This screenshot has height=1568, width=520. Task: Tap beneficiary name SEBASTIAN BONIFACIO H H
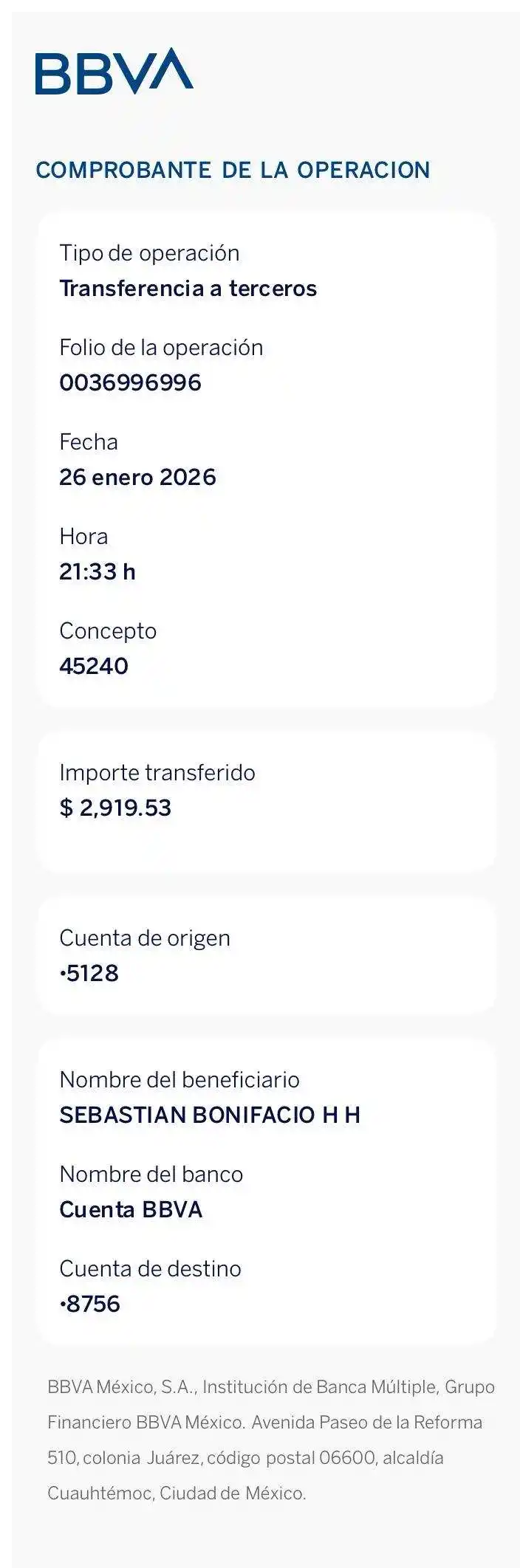(210, 1115)
